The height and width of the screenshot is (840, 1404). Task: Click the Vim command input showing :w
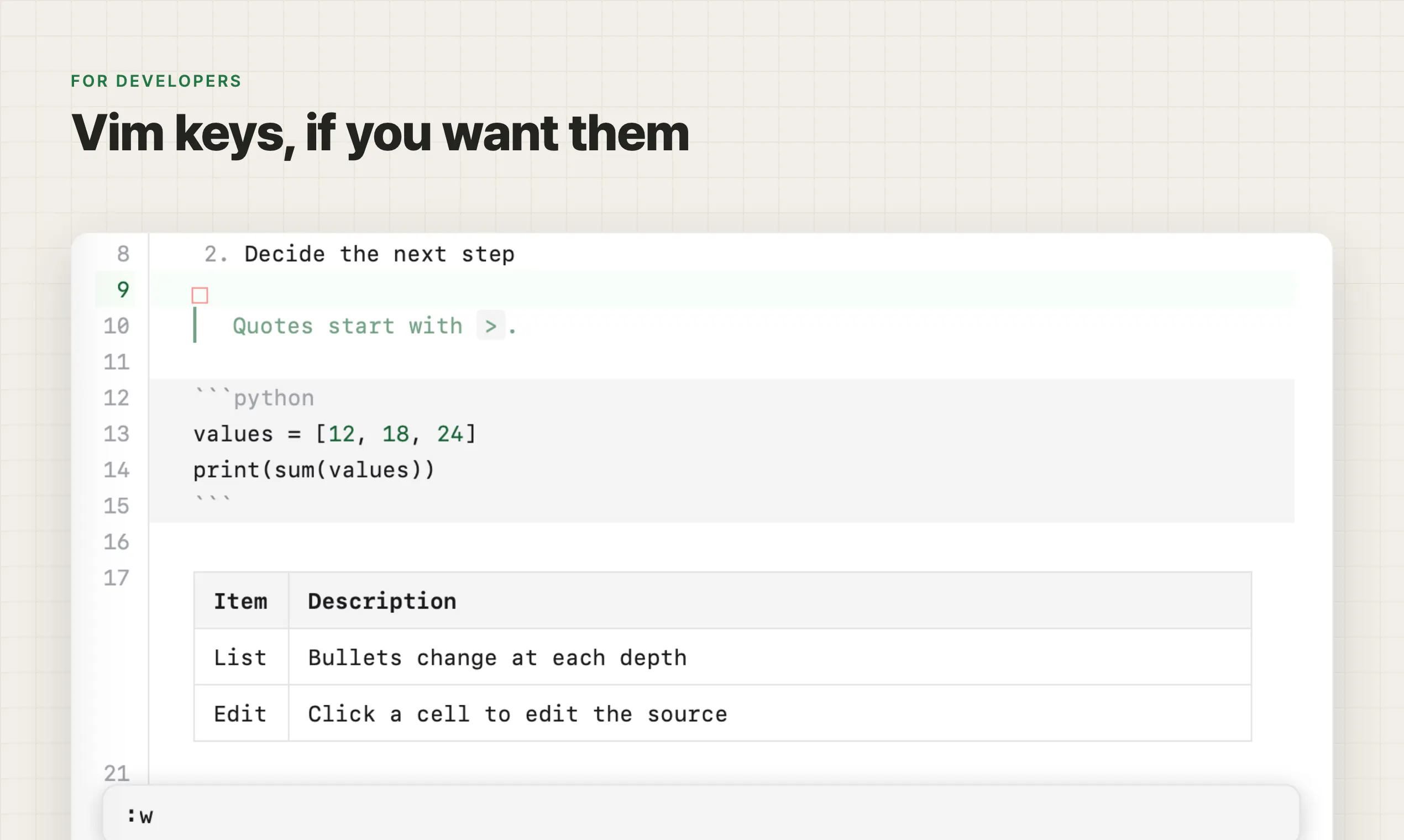701,815
